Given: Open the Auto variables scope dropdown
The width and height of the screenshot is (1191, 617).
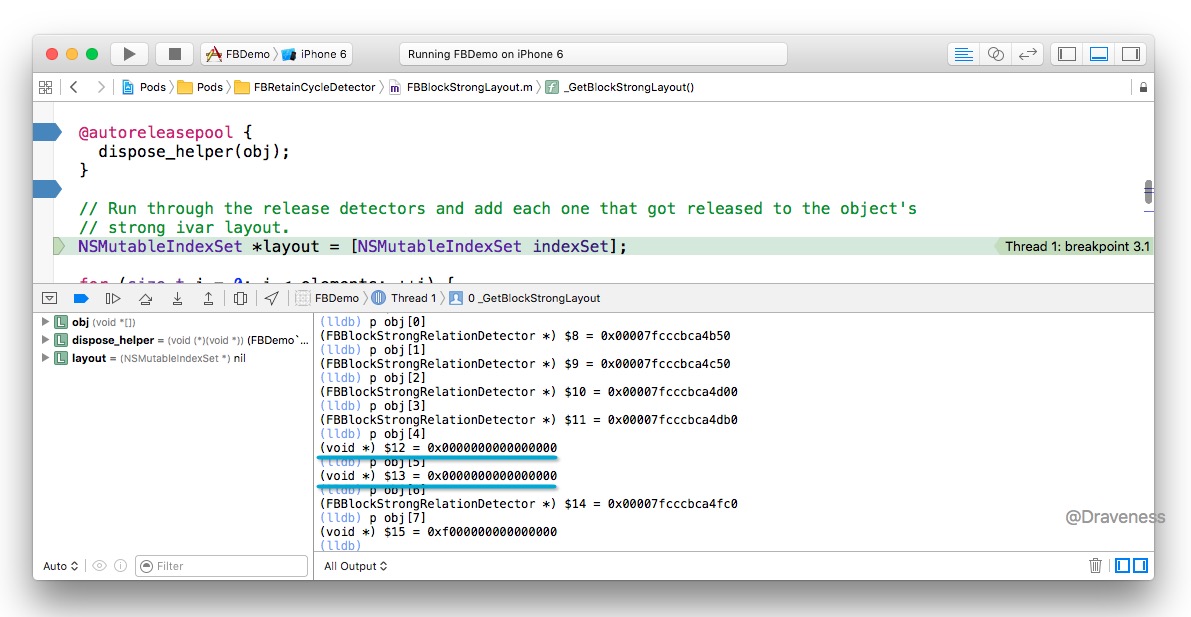Looking at the screenshot, I should 61,566.
